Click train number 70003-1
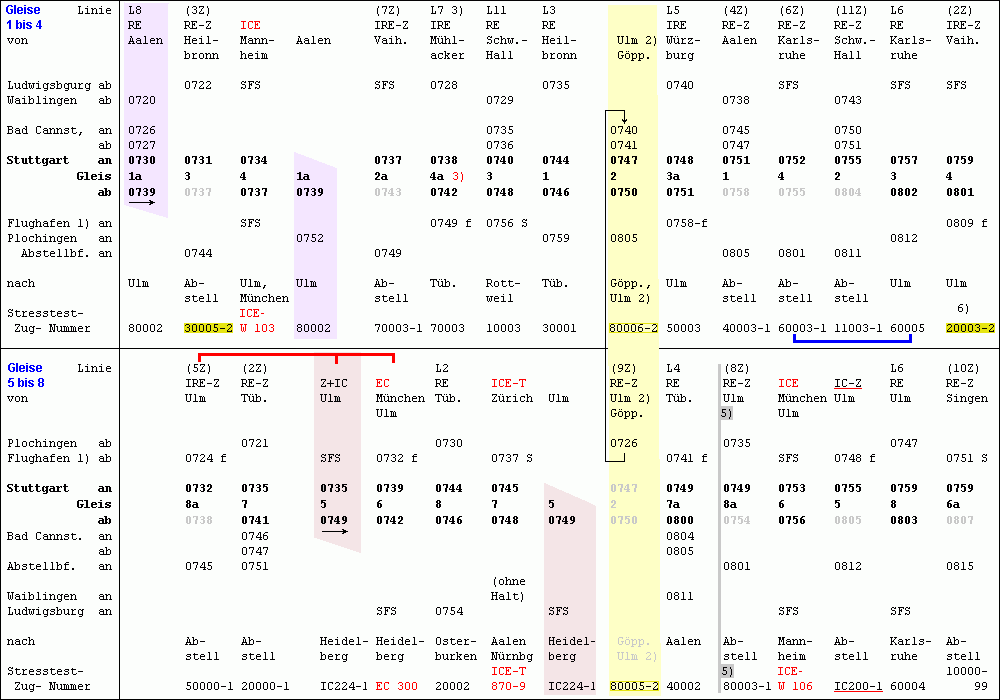1000x700 pixels. (398, 328)
